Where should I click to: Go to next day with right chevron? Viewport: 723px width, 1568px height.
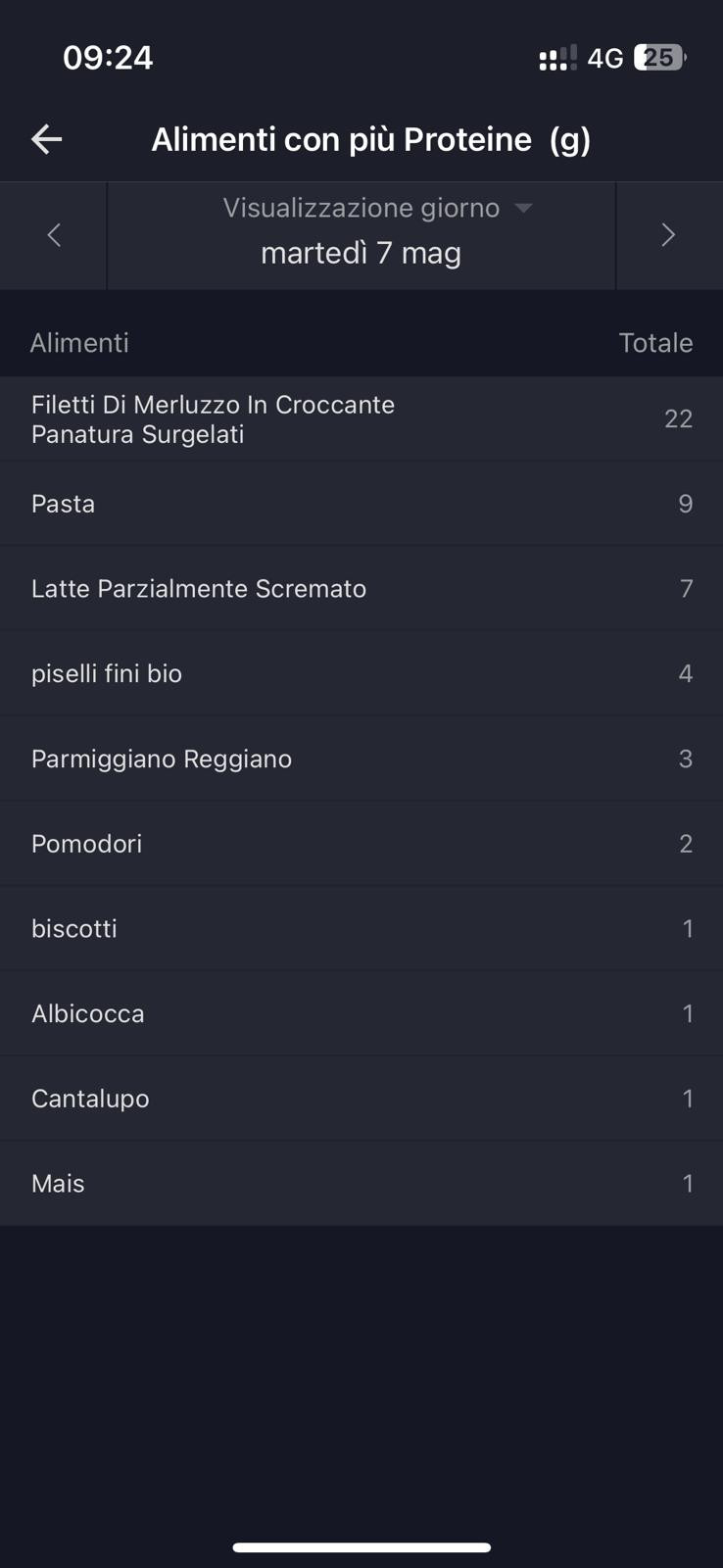(x=668, y=235)
